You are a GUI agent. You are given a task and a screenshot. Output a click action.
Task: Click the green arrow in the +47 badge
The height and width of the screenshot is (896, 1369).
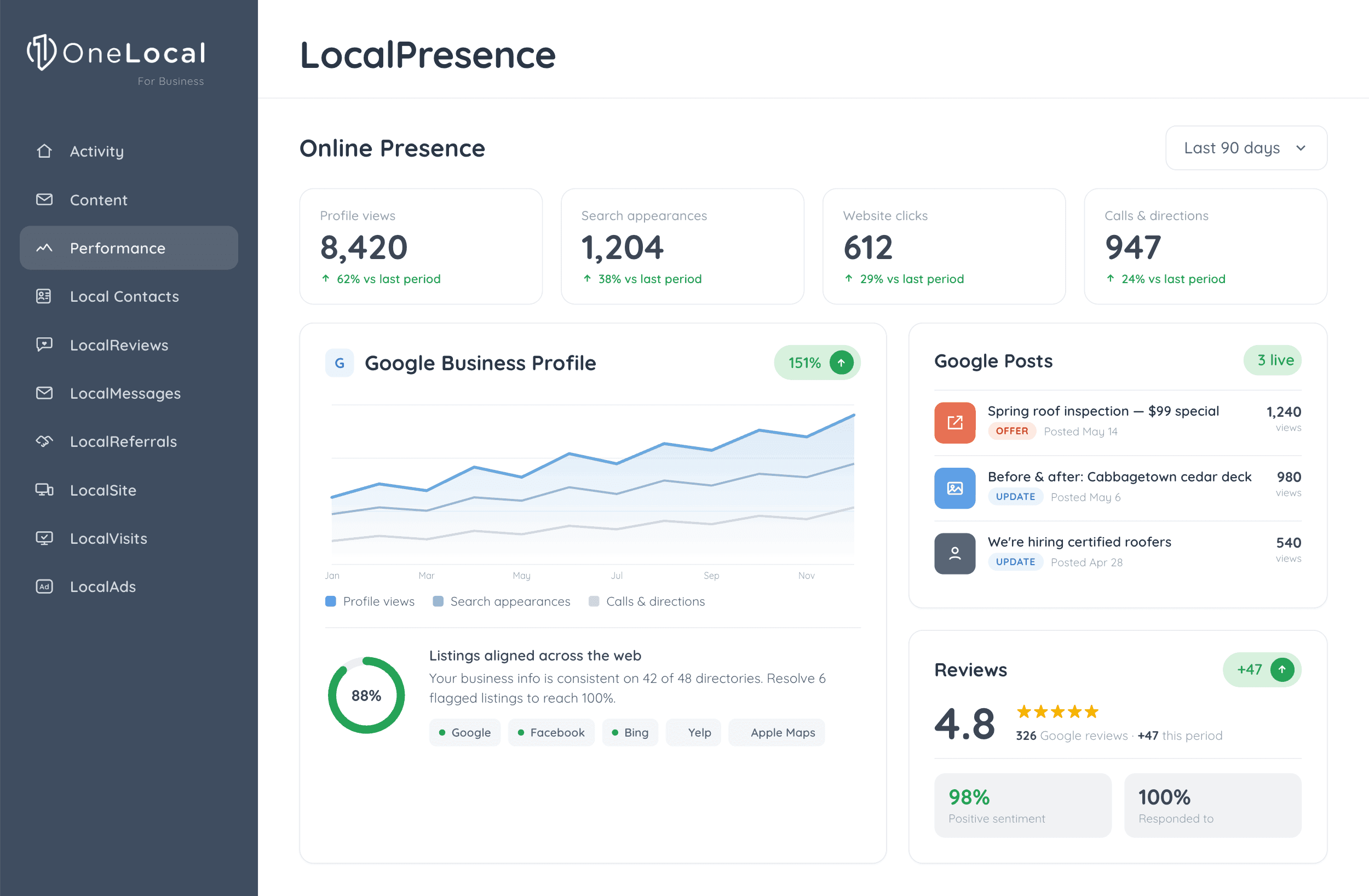(1281, 669)
